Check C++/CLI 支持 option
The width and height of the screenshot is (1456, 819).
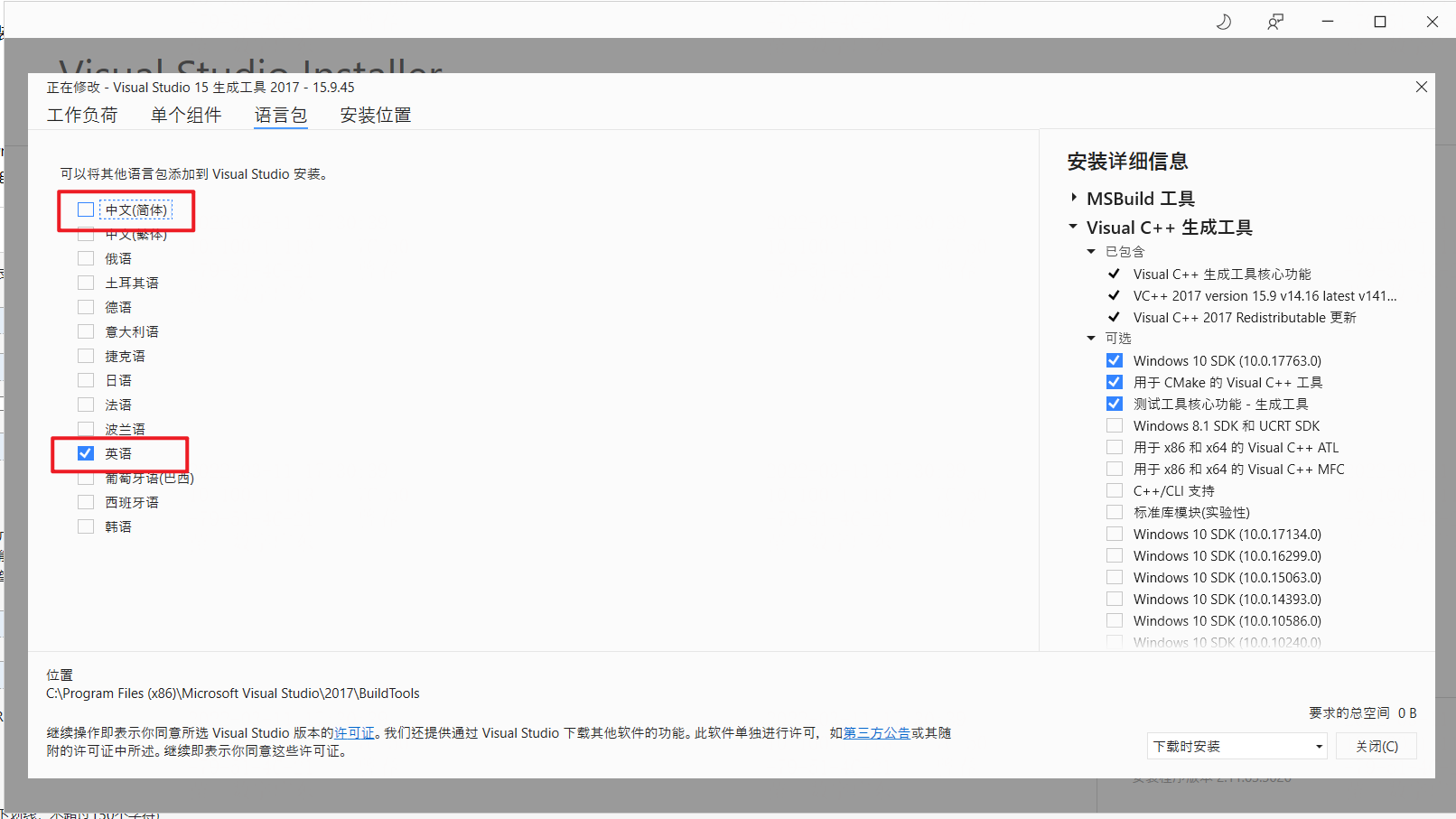pyautogui.click(x=1115, y=490)
